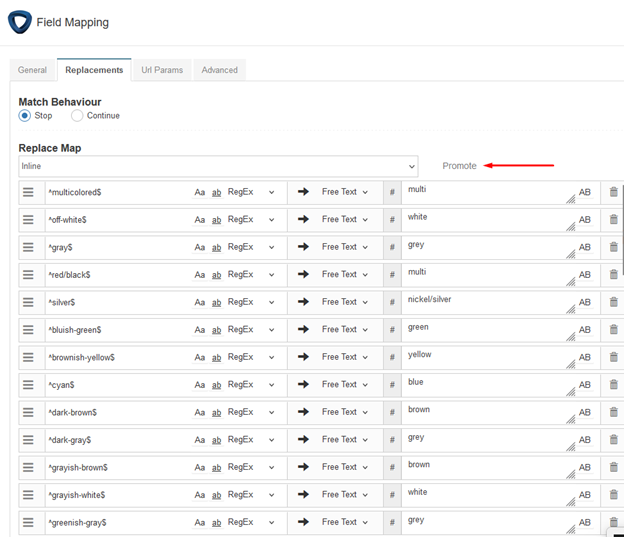
Task: Open Free Text dropdown for ^off-white$ row
Action: coord(345,220)
